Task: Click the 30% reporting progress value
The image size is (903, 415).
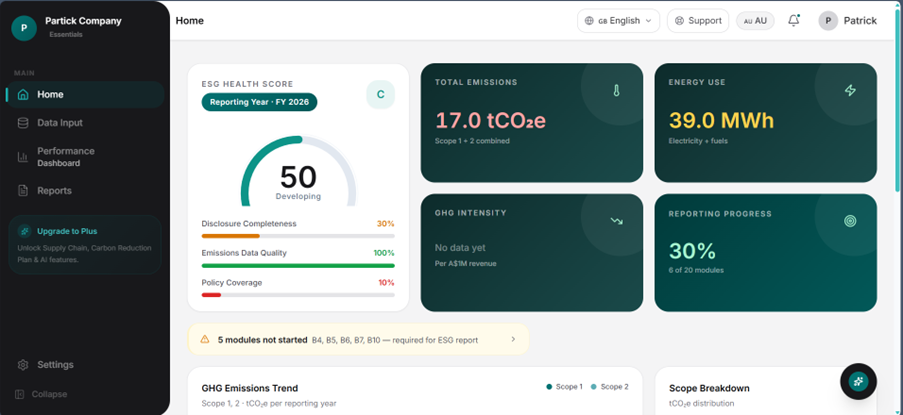Action: click(x=692, y=251)
